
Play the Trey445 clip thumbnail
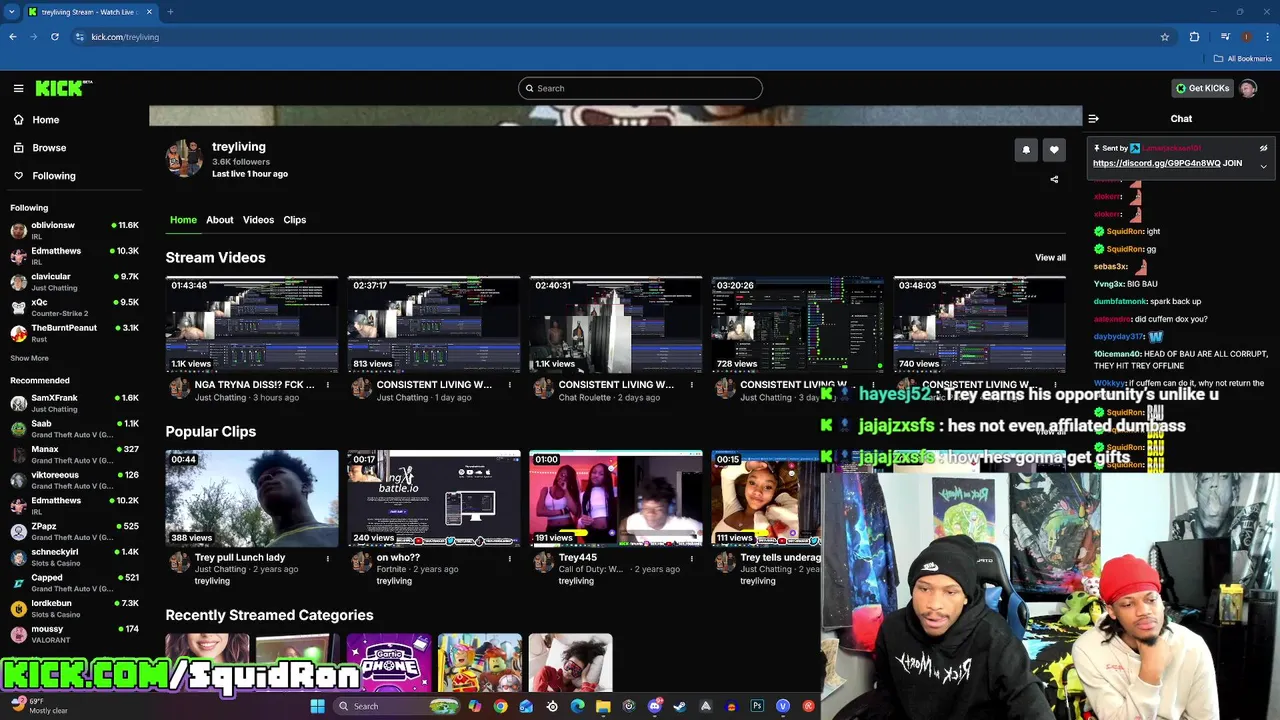click(x=616, y=498)
